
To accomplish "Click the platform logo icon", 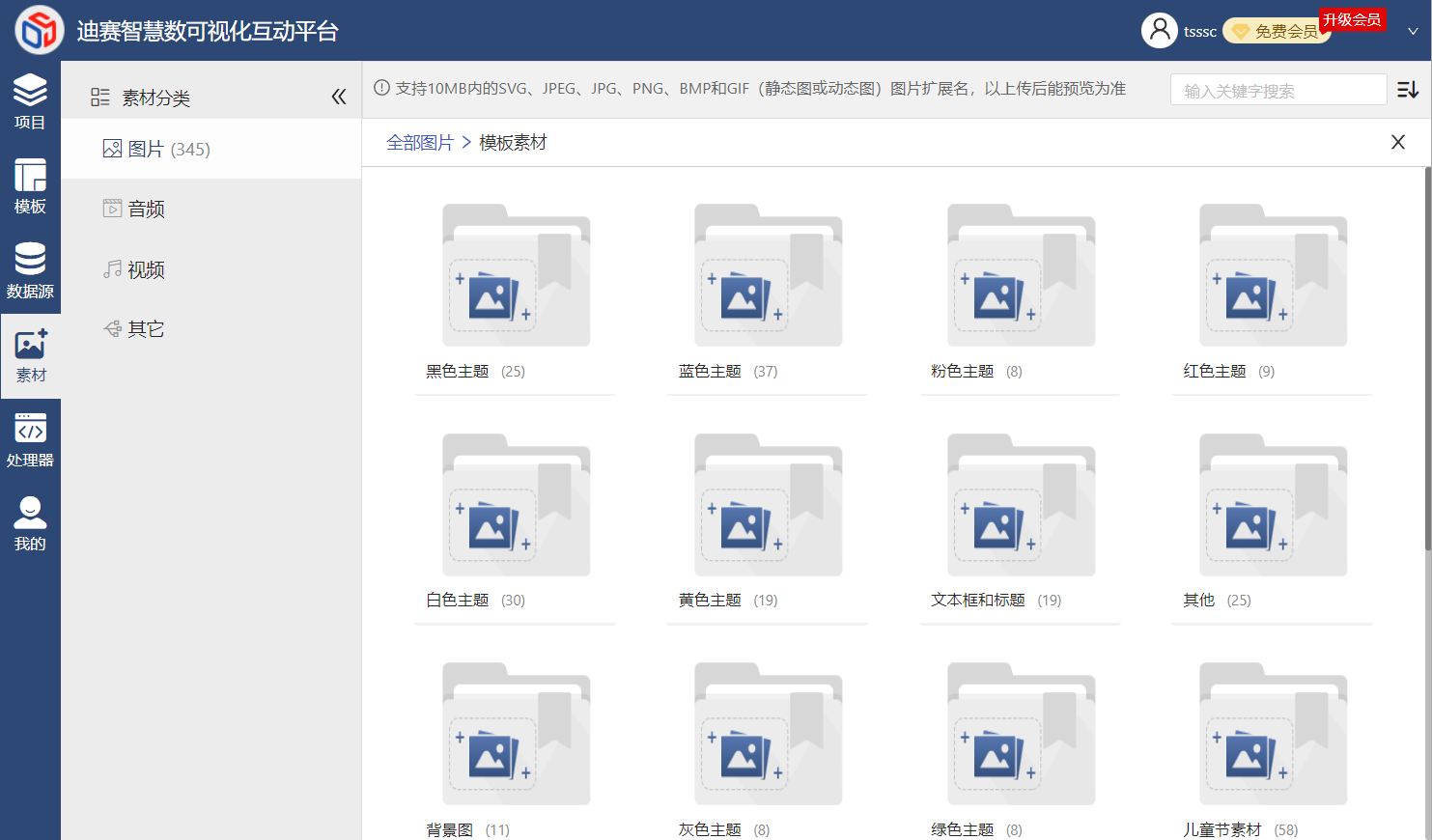I will [x=39, y=30].
